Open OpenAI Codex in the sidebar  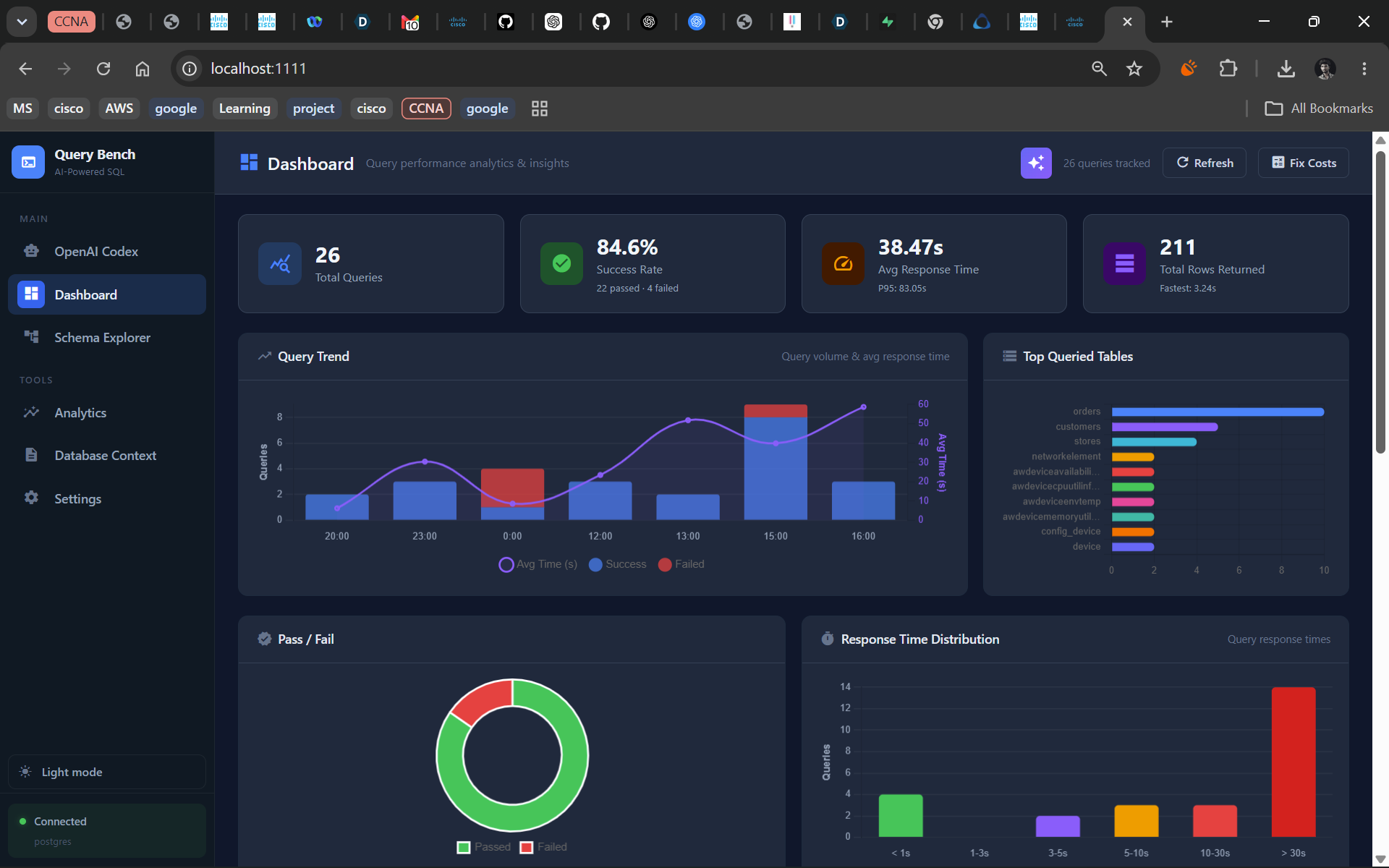point(107,251)
